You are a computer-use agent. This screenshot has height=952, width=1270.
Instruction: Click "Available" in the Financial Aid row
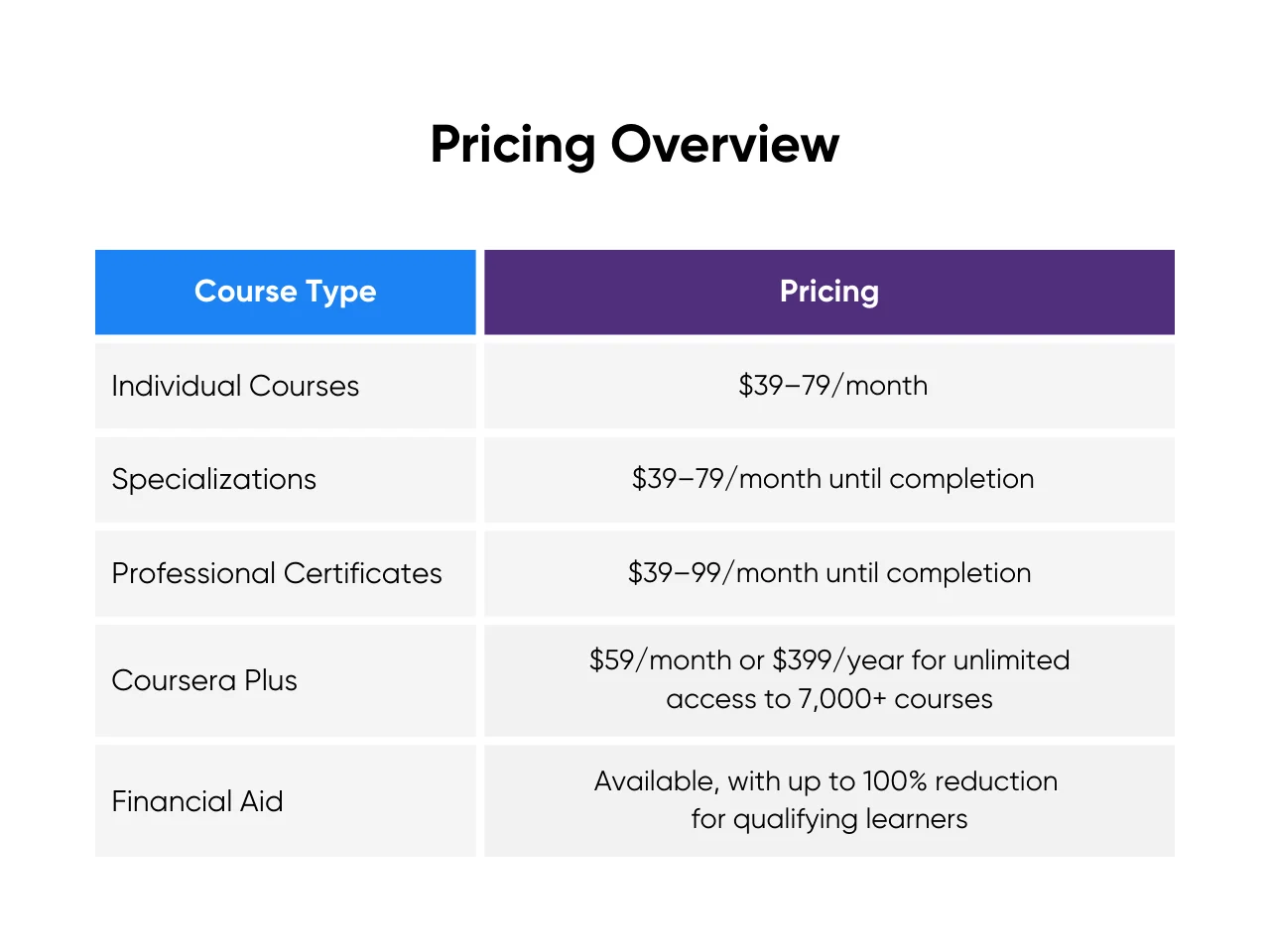pos(656,781)
